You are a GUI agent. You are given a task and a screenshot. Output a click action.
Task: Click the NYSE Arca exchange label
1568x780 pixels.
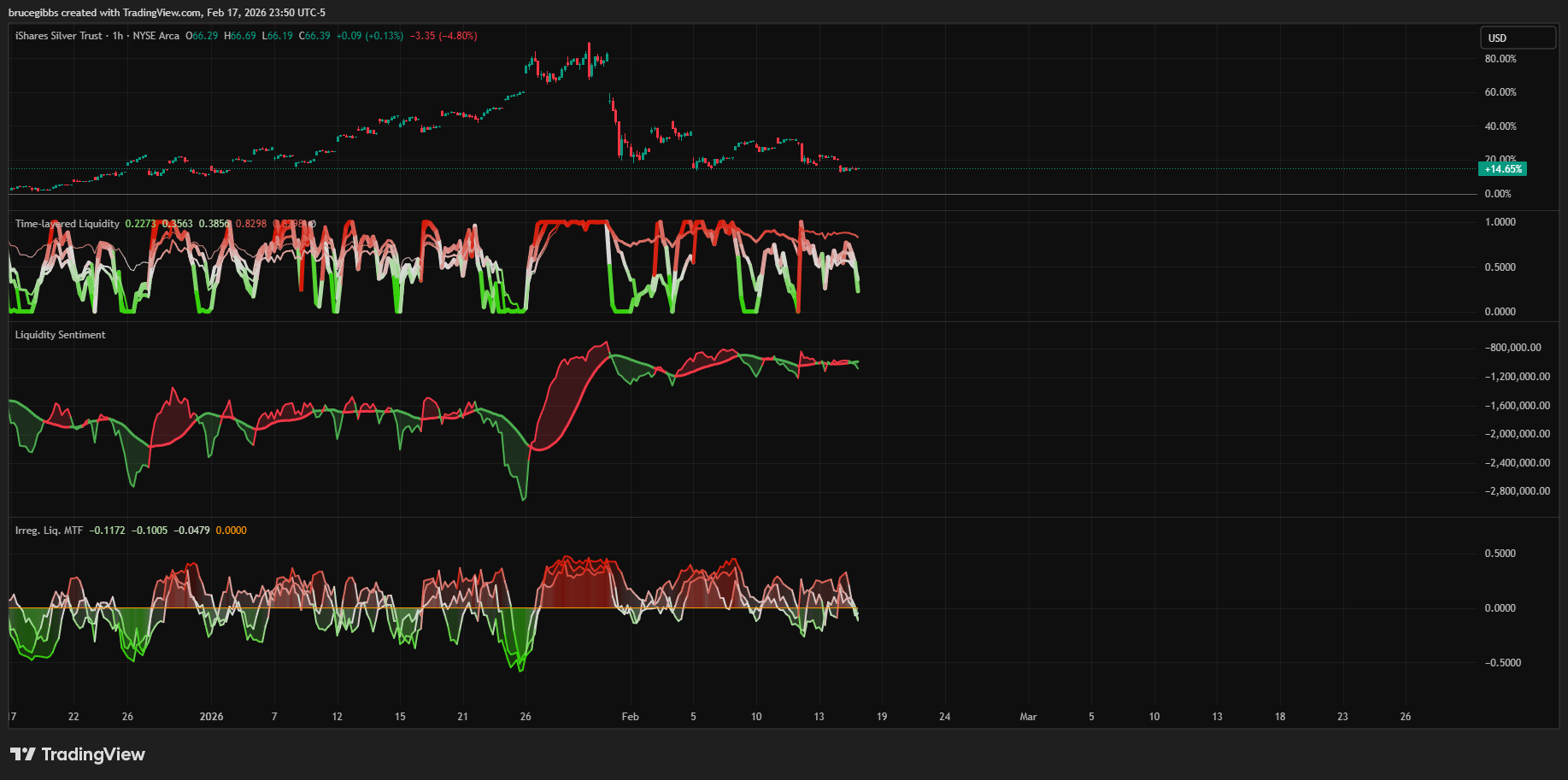(156, 36)
